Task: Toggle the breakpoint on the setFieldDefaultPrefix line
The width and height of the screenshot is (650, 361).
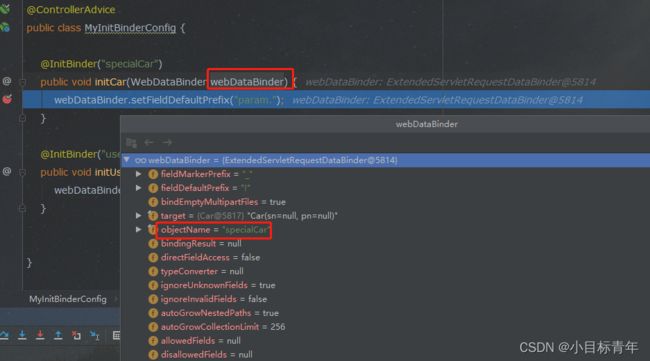Action: click(x=7, y=99)
